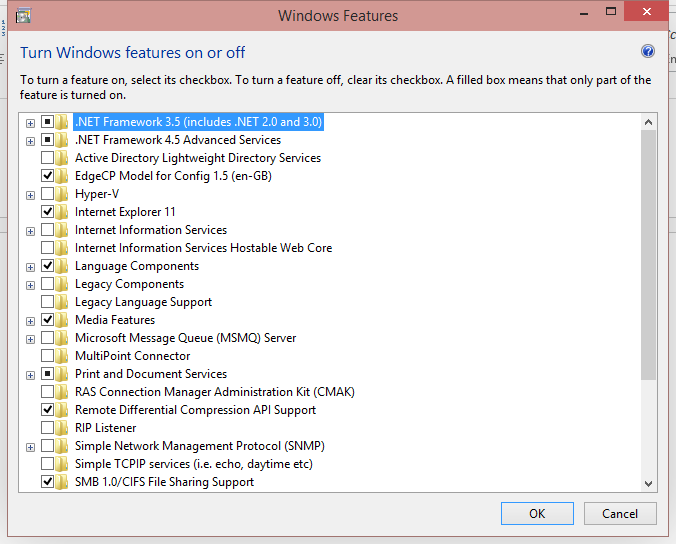Expand Microsoft Message Queue (MSMQ) Server node
The height and width of the screenshot is (544, 676).
pos(30,340)
